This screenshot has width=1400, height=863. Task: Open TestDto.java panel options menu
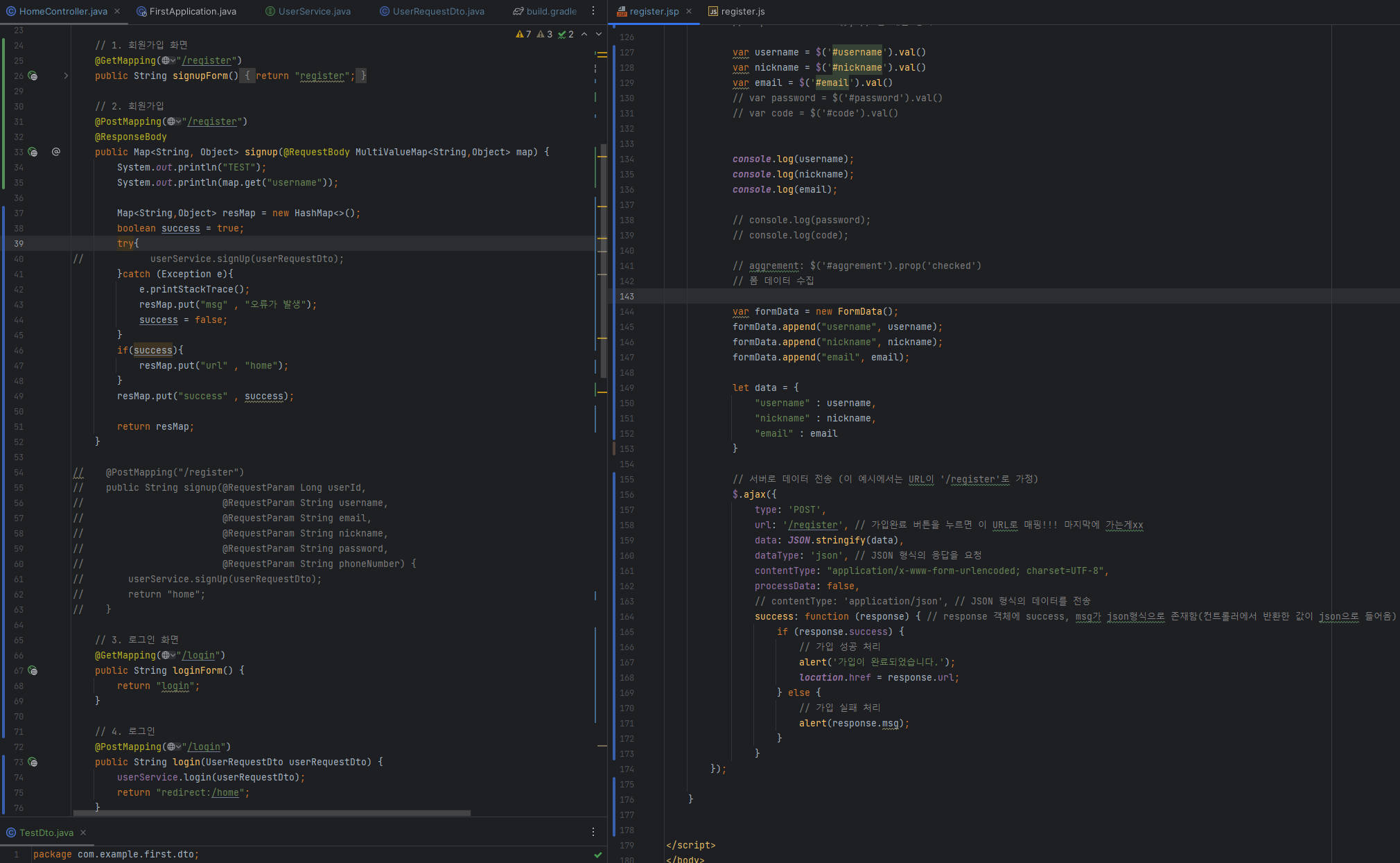(593, 832)
